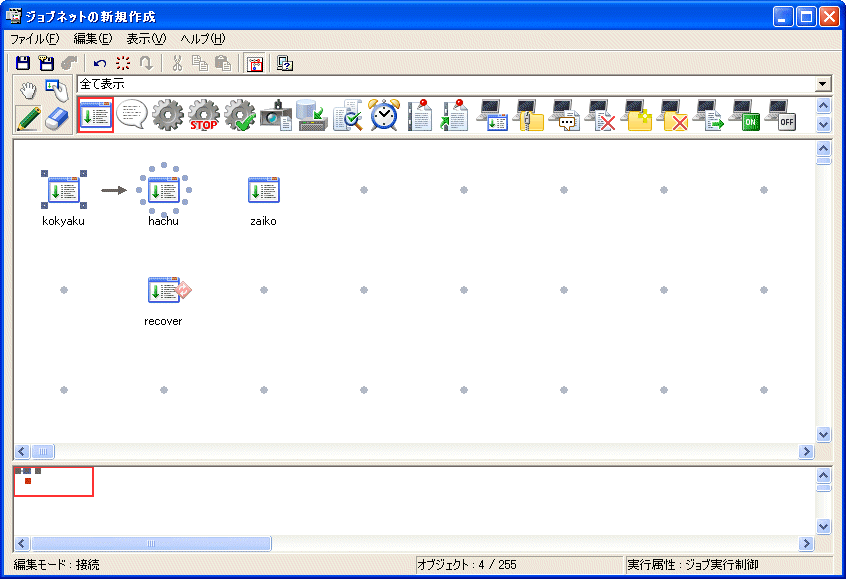Click the 編集モード : 接続 status text

(56, 565)
